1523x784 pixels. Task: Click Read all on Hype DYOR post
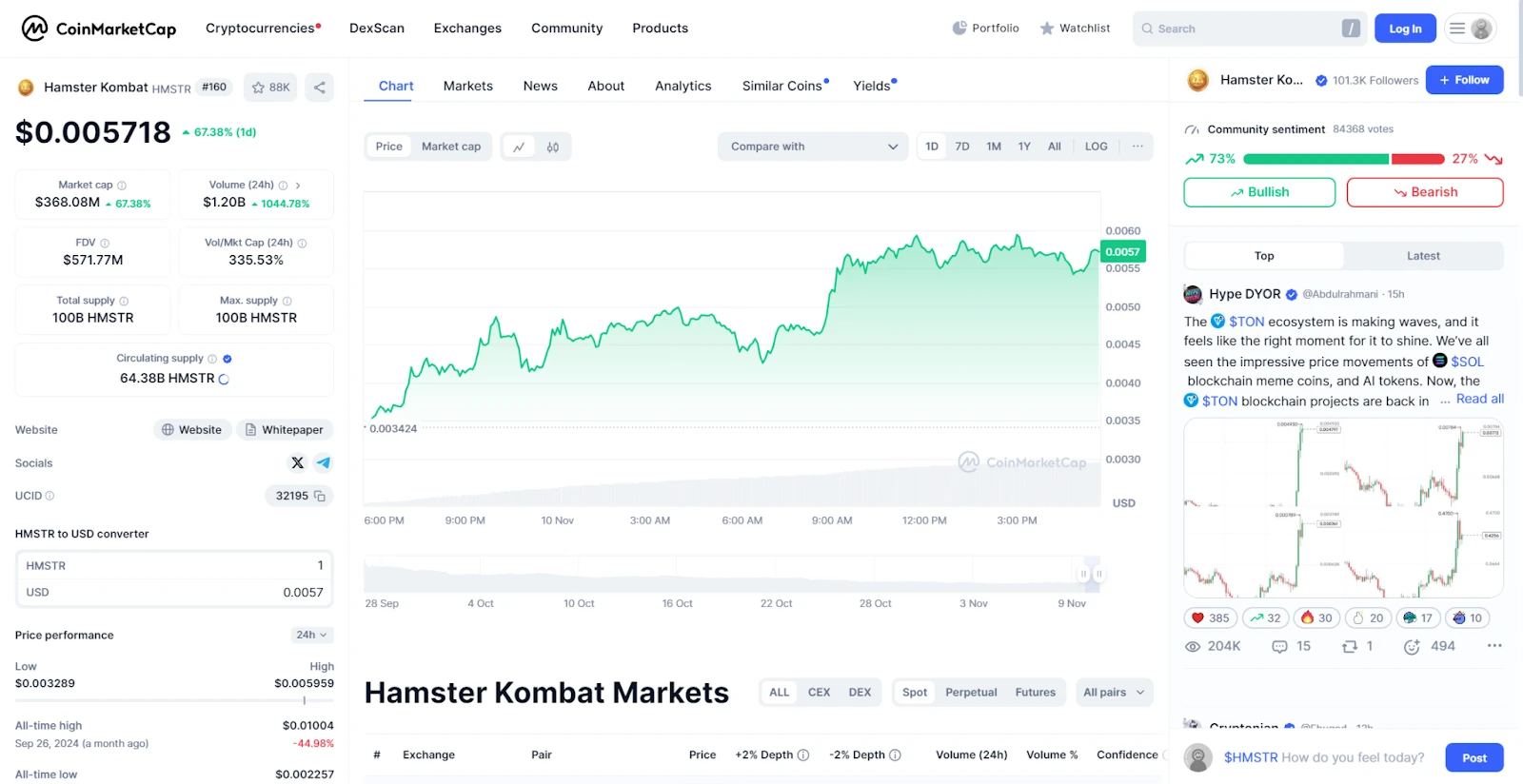pos(1479,400)
